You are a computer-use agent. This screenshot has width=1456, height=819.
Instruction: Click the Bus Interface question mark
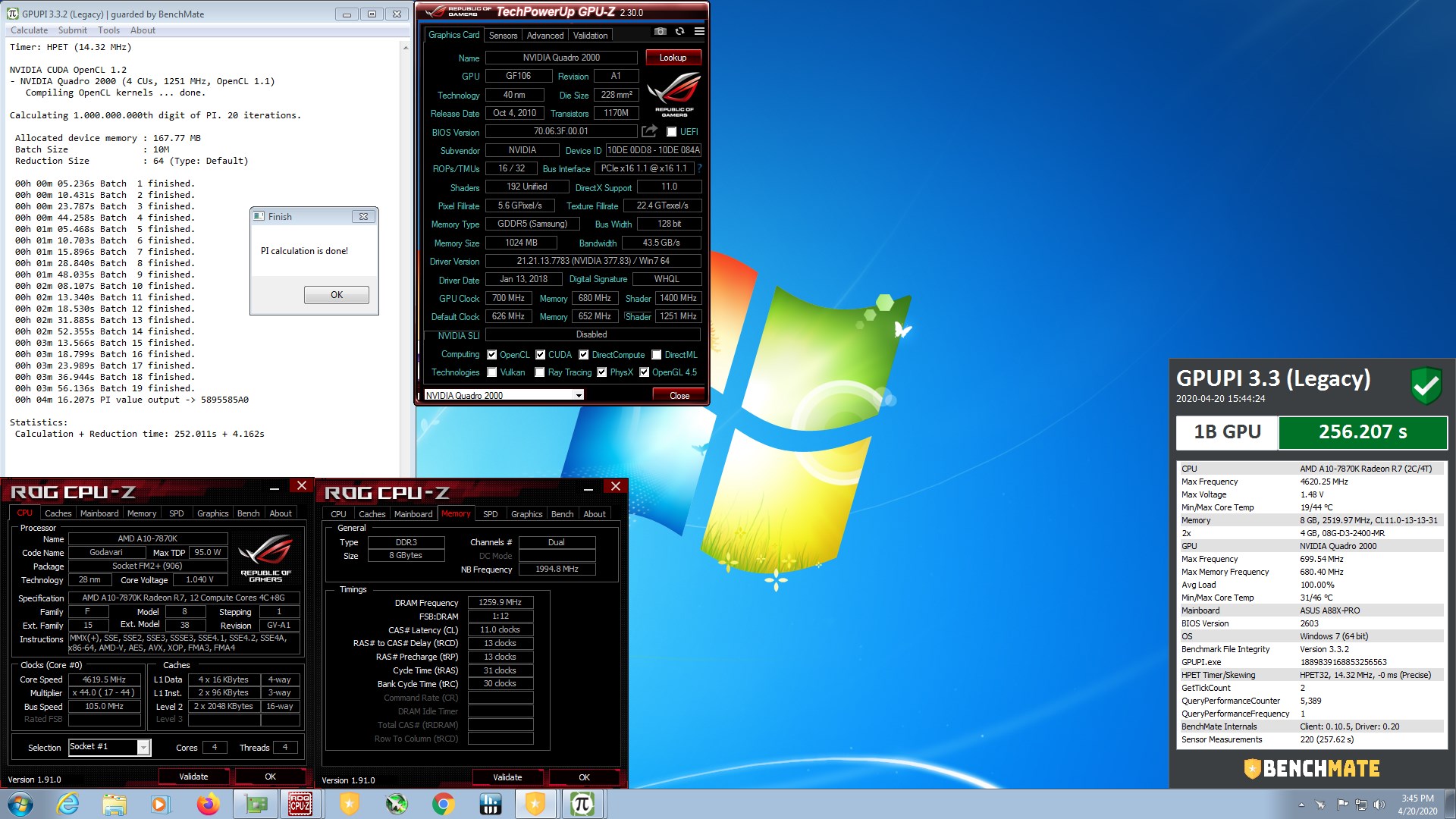click(x=699, y=168)
